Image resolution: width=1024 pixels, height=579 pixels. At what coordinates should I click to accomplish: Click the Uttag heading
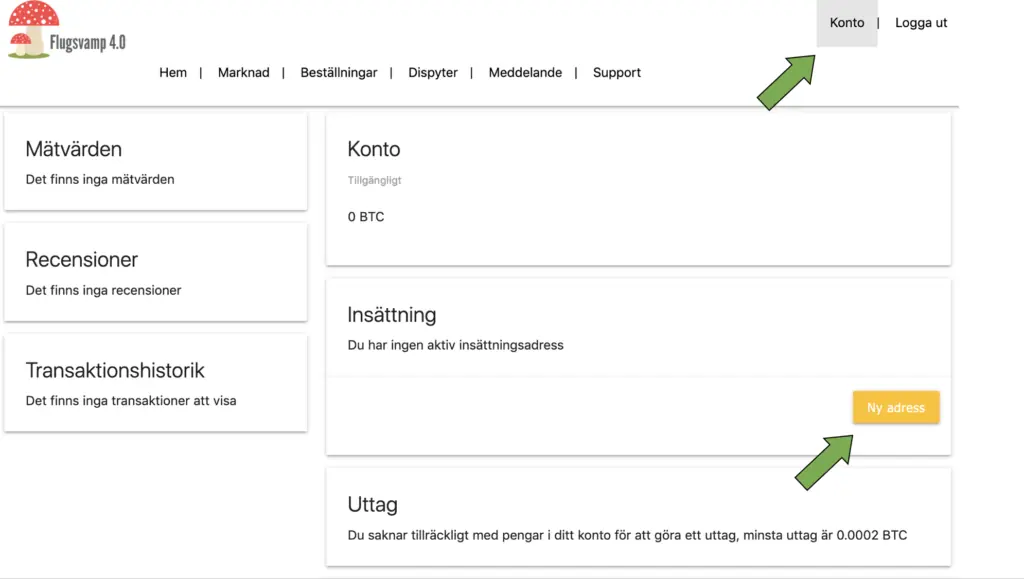click(372, 505)
